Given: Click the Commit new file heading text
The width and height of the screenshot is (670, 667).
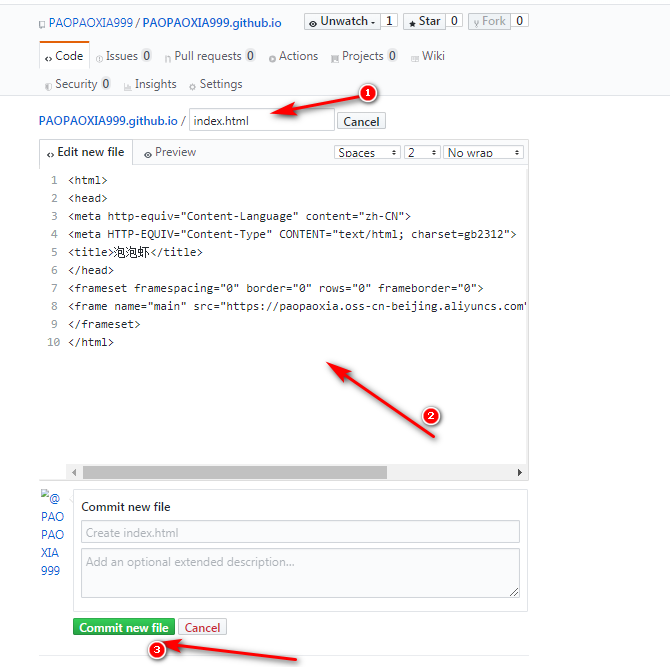Looking at the screenshot, I should 126,507.
